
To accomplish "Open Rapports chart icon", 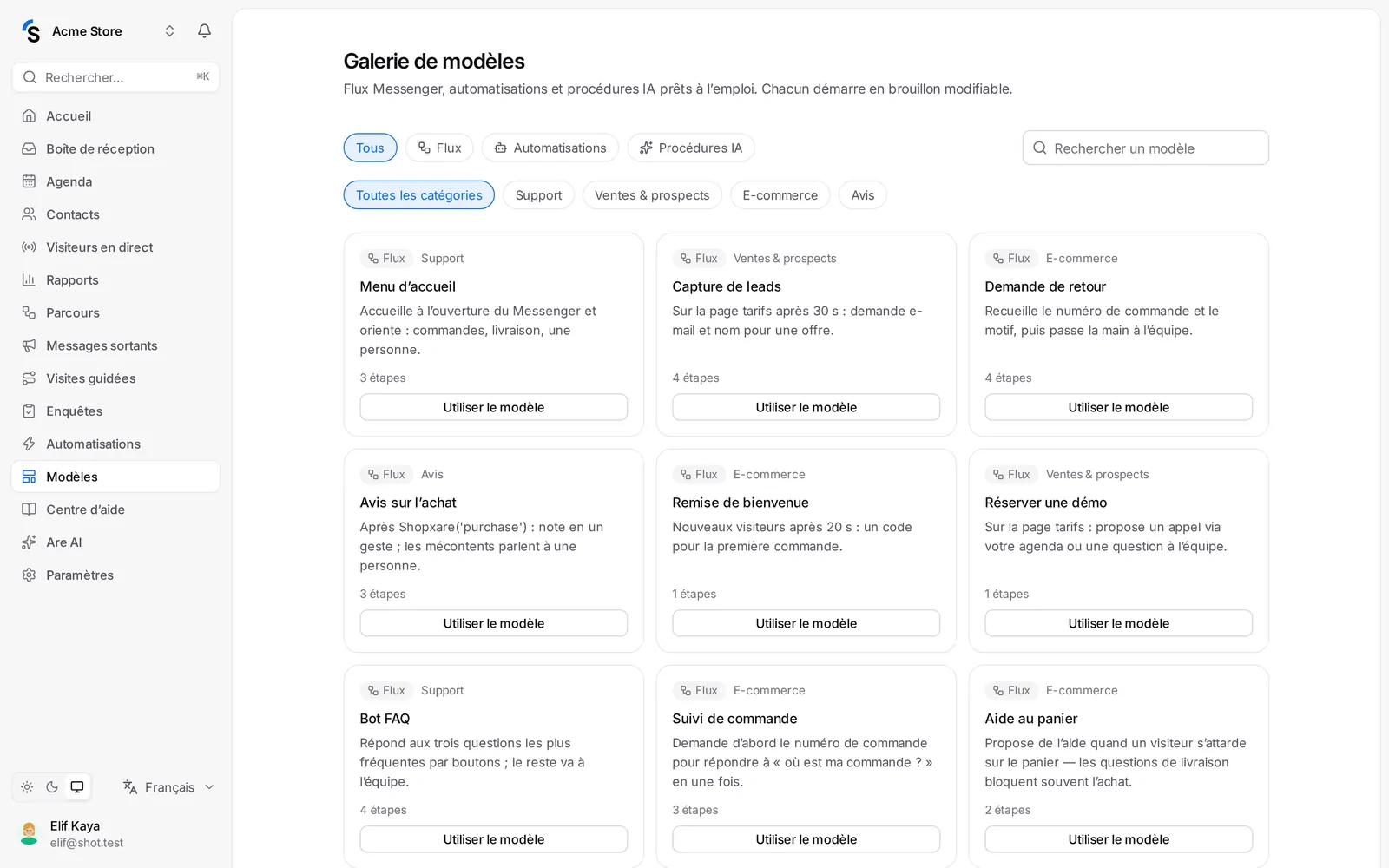I will click(29, 279).
